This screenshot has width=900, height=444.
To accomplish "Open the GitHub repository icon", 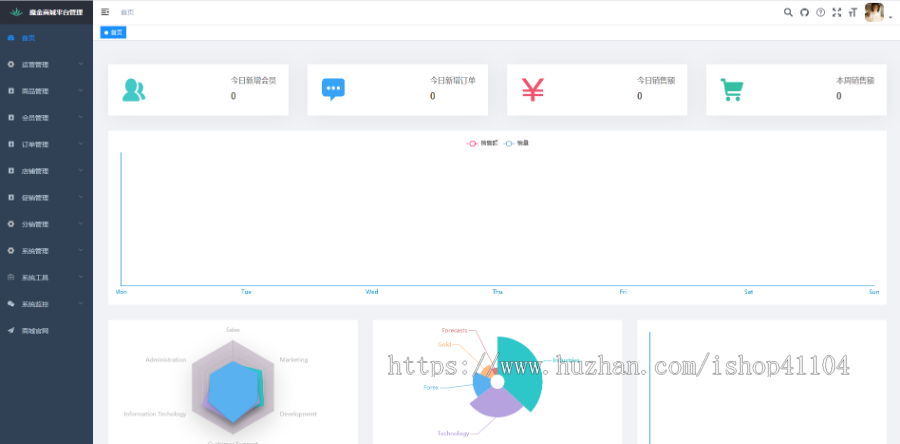I will point(804,12).
